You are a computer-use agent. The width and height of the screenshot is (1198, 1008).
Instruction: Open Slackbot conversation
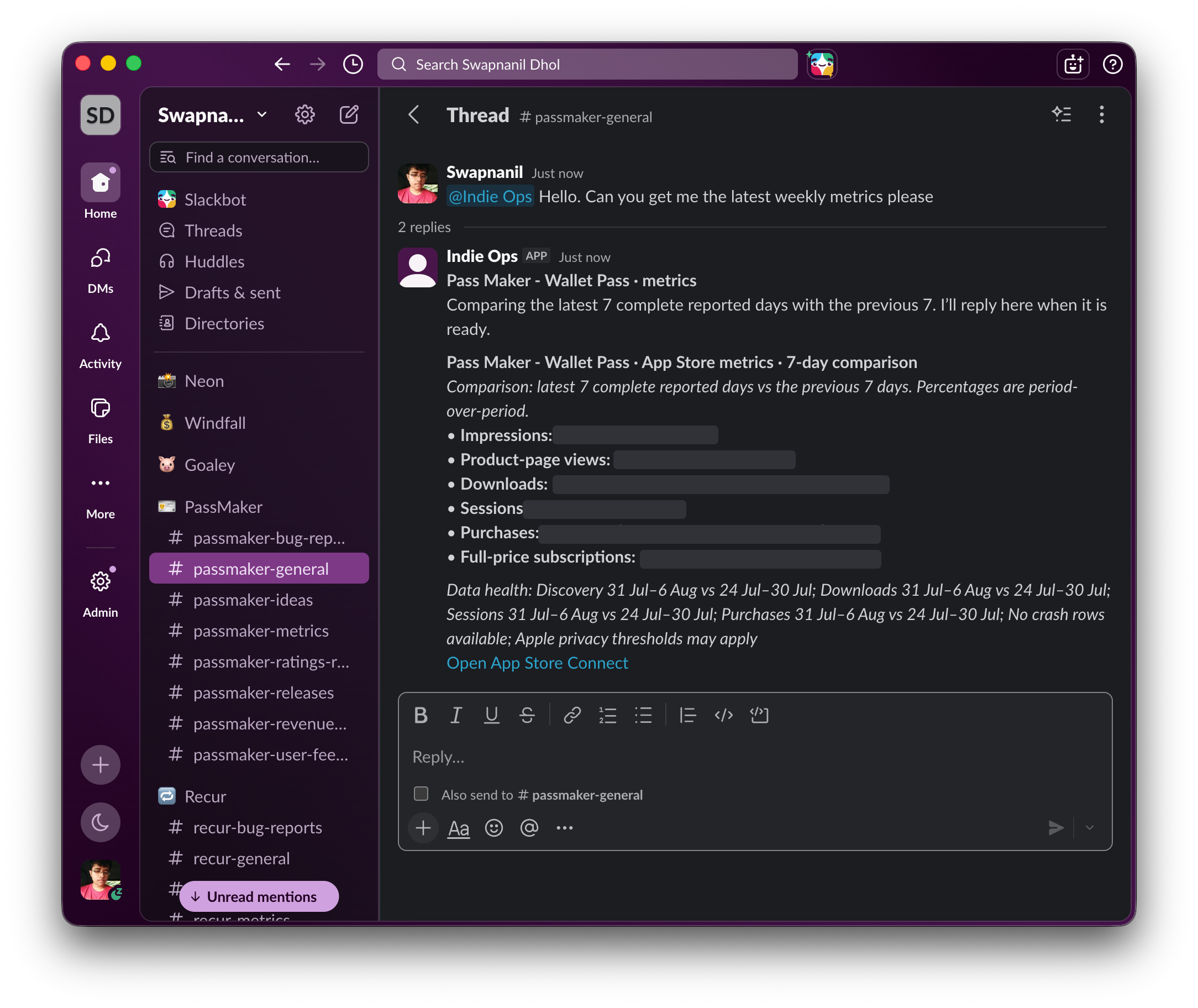(x=259, y=200)
